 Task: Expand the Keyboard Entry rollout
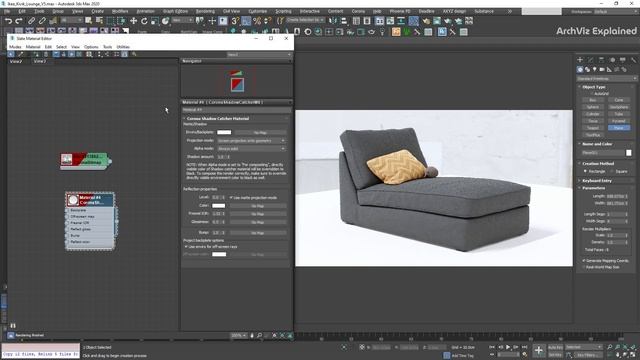click(x=597, y=180)
